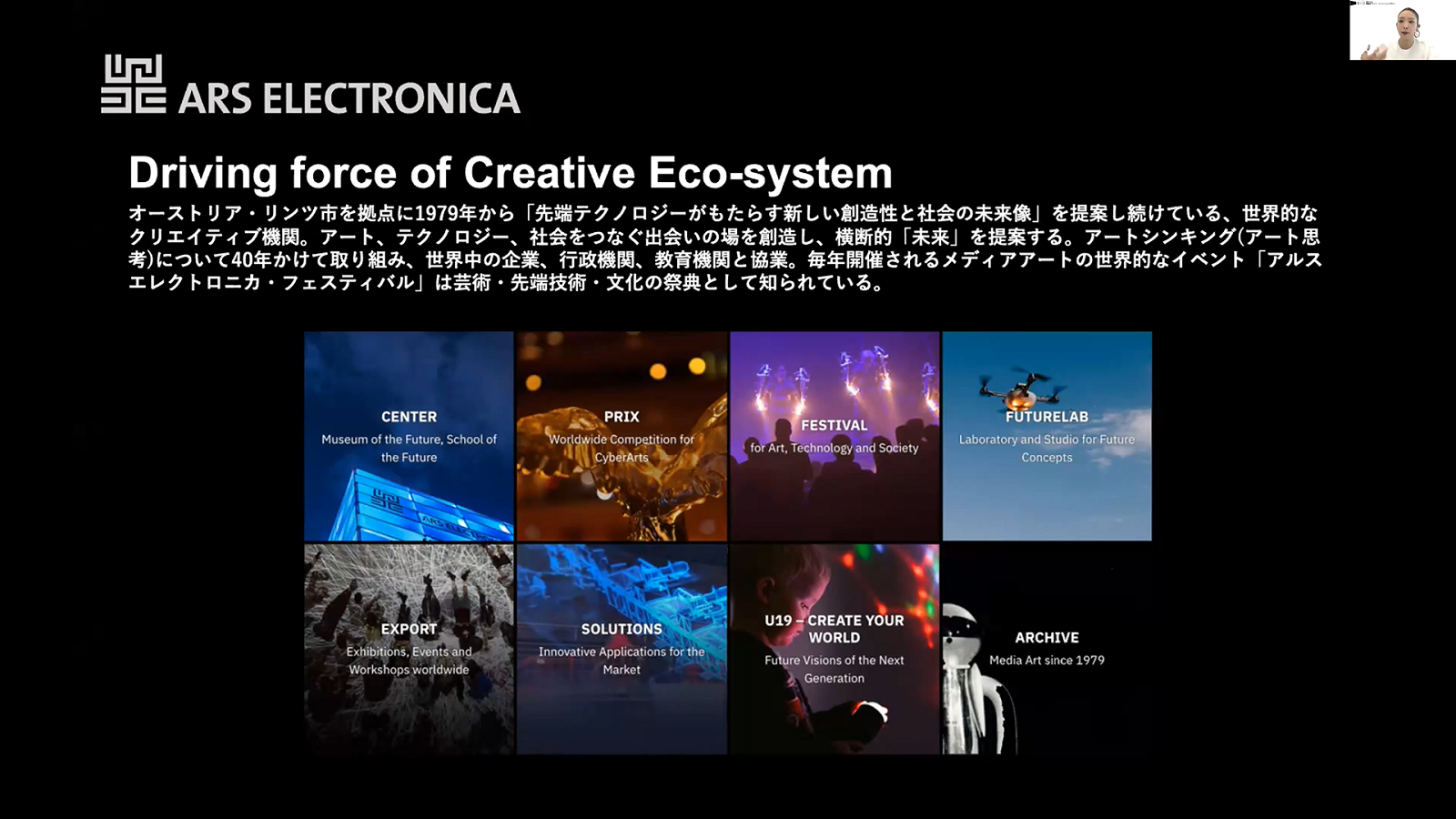Open the PRIX CyberArts competition tile
The image size is (1456, 819).
(x=622, y=436)
